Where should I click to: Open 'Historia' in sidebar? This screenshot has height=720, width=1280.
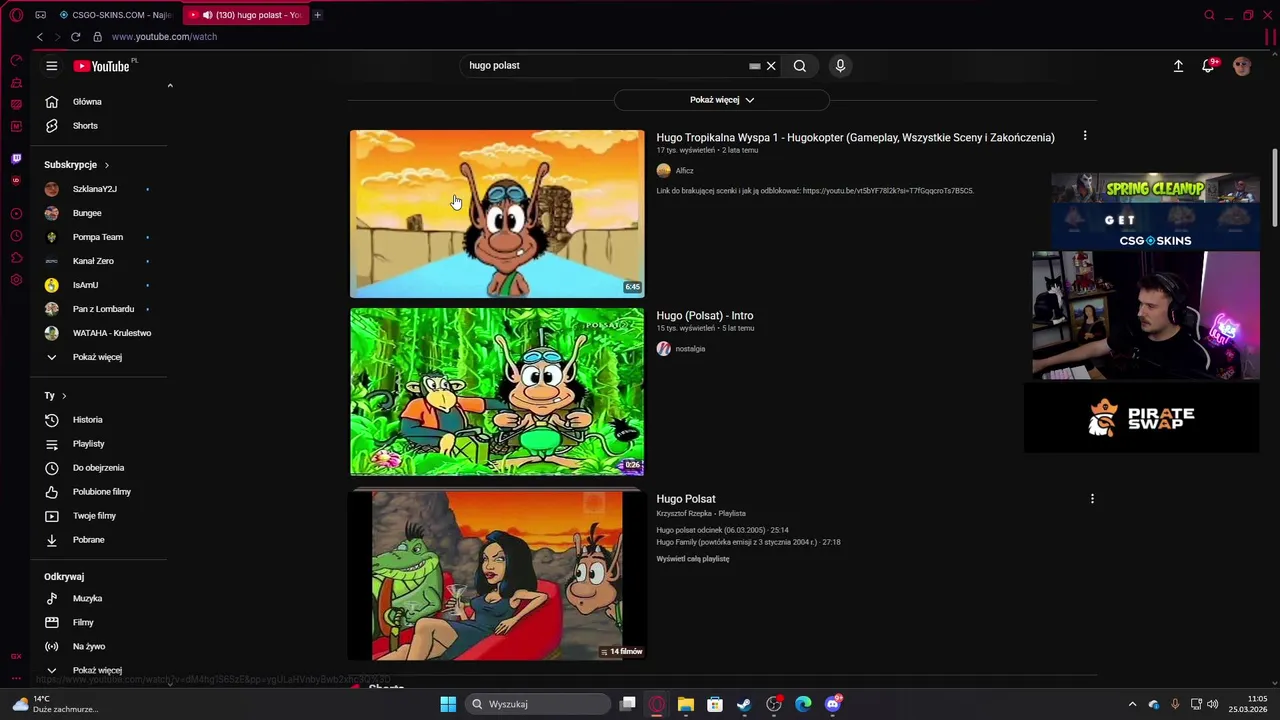(87, 420)
